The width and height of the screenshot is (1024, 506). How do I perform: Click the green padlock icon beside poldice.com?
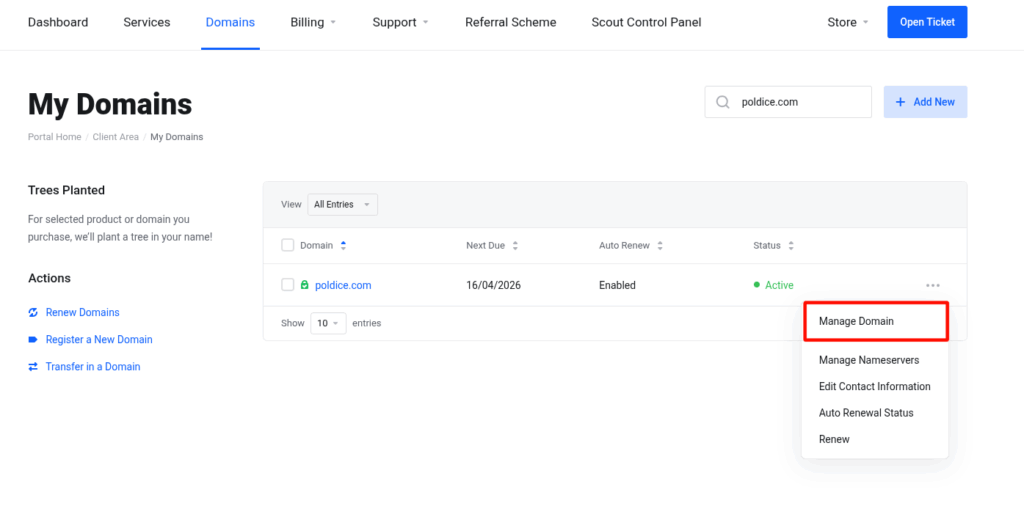click(x=305, y=285)
